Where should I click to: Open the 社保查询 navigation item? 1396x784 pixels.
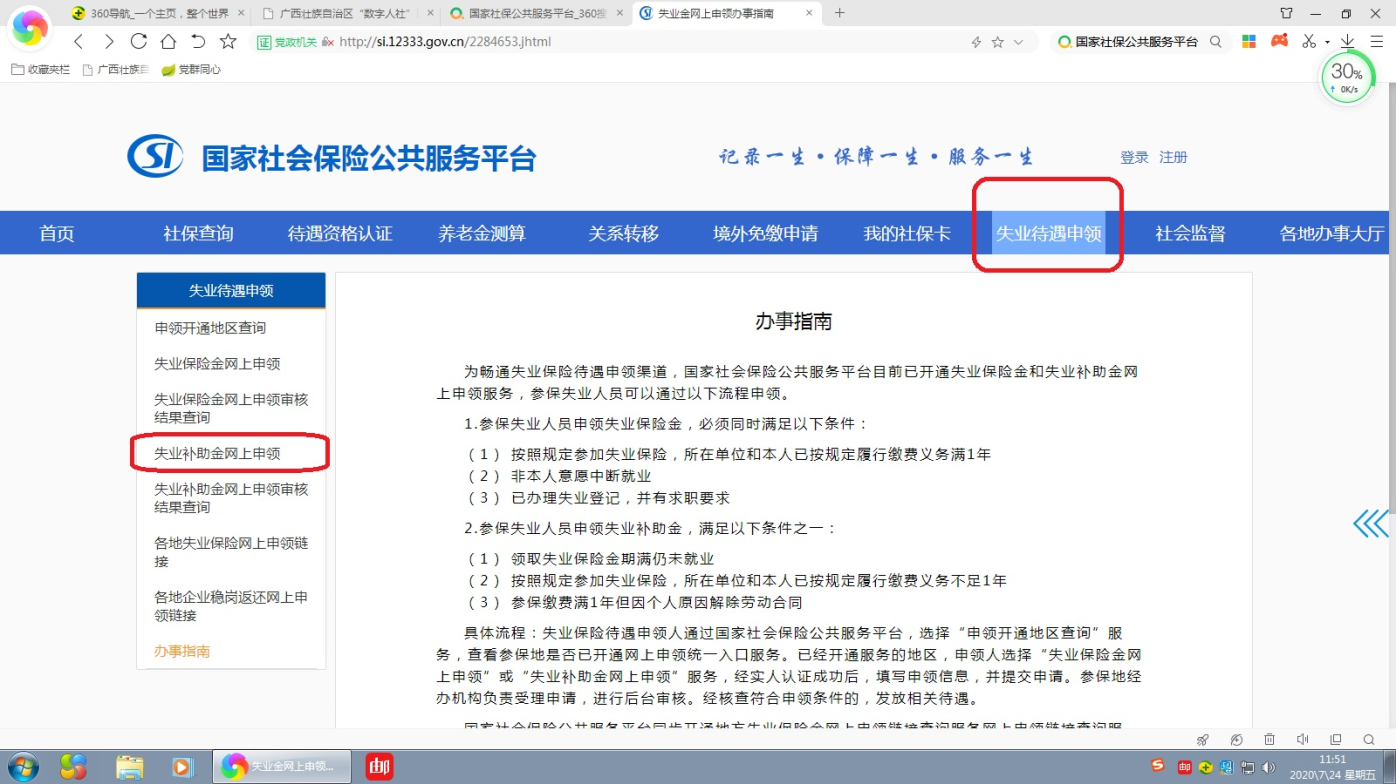pos(198,233)
